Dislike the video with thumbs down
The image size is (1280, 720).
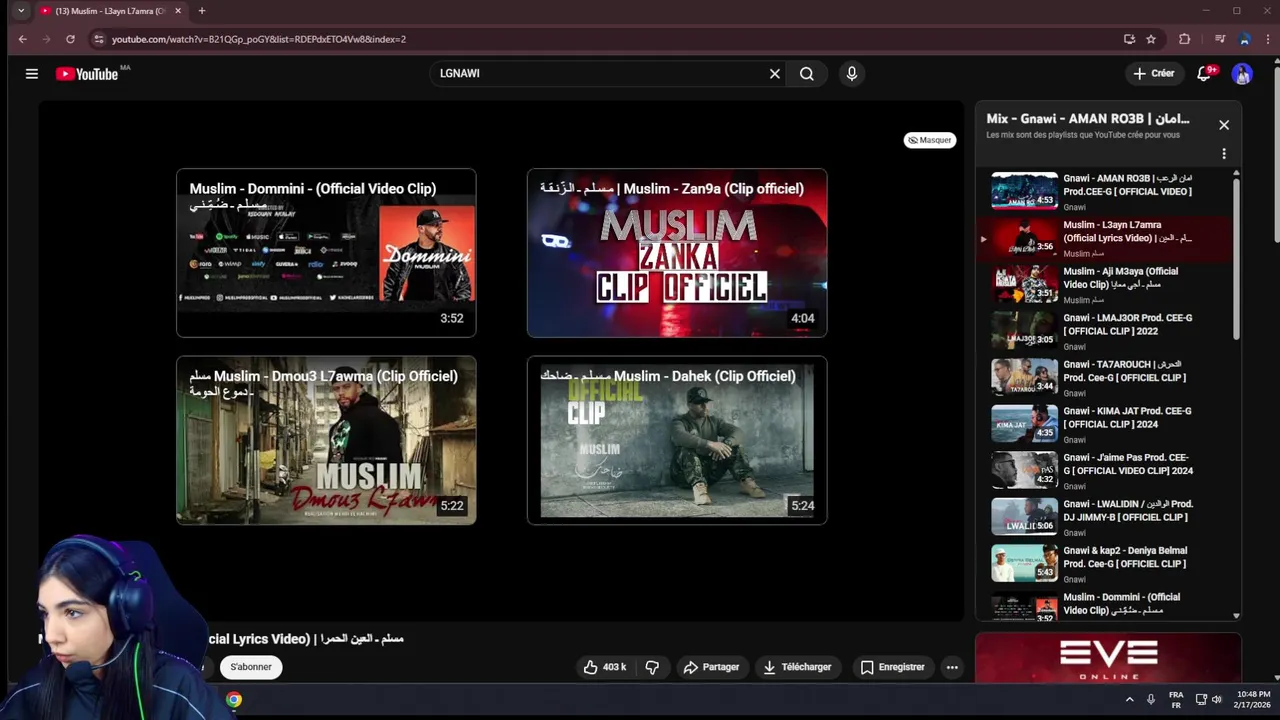point(652,667)
